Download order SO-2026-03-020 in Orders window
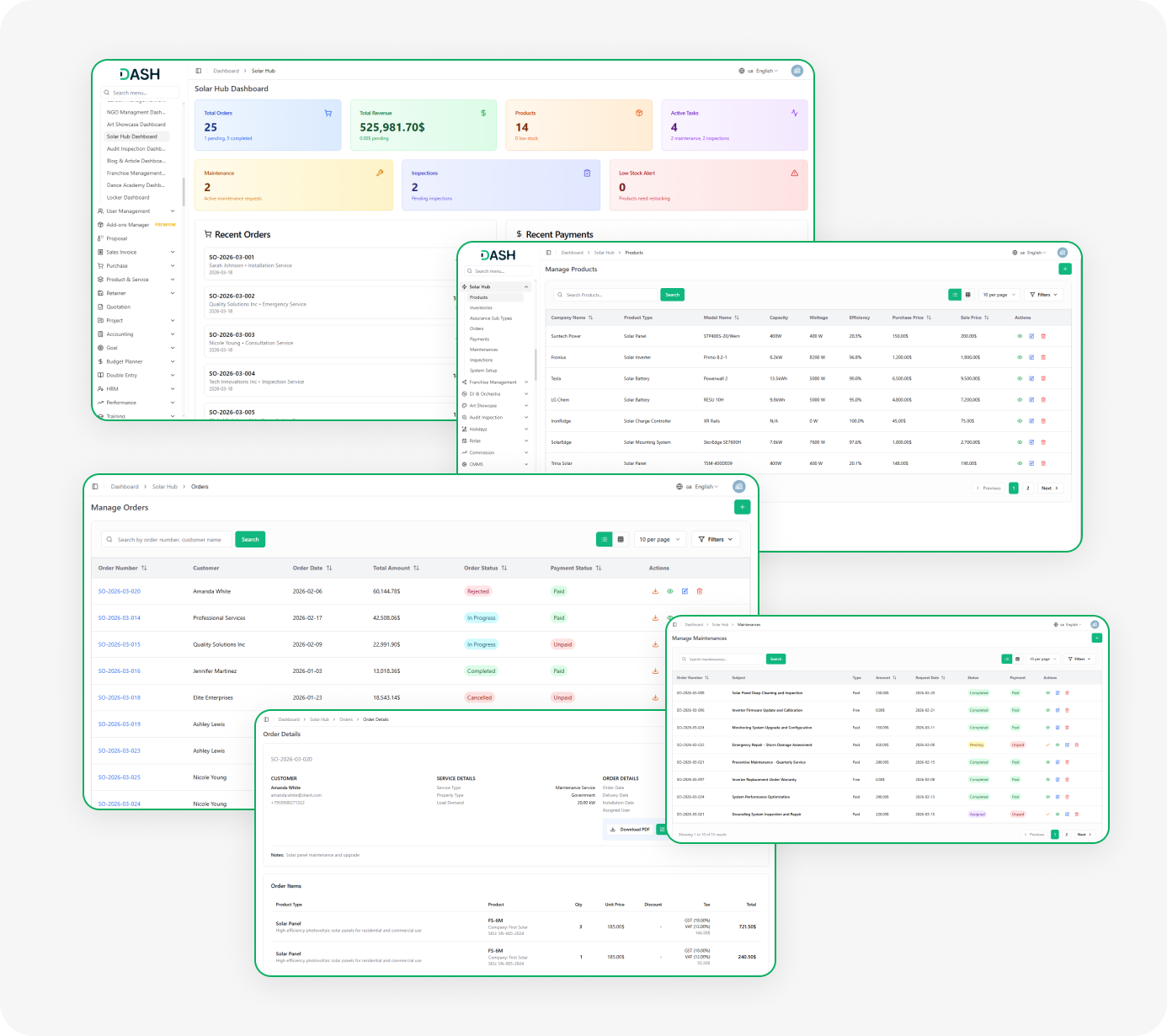1167x1036 pixels. (x=655, y=591)
